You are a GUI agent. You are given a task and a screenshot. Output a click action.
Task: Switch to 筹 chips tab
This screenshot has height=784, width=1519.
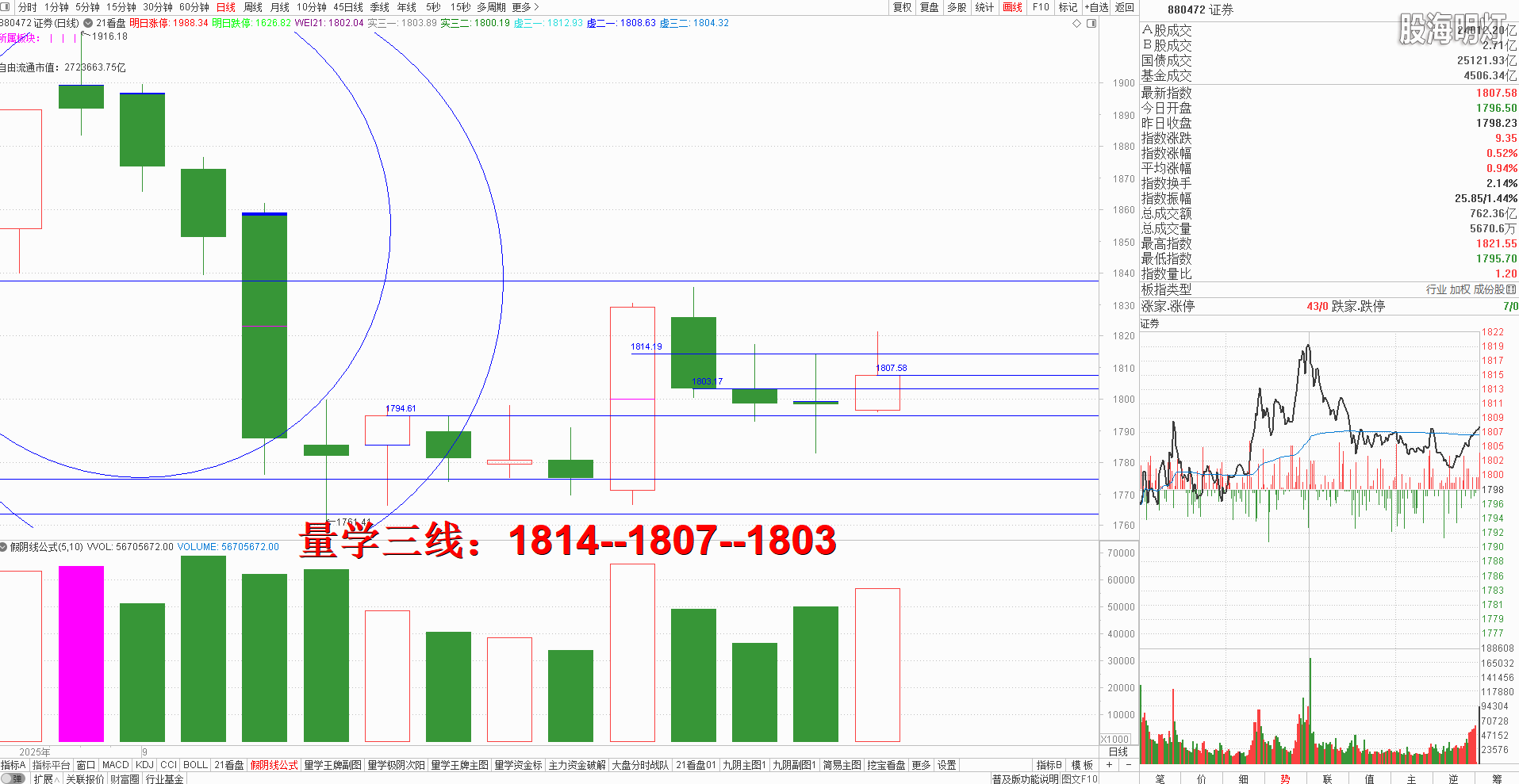[x=1496, y=778]
